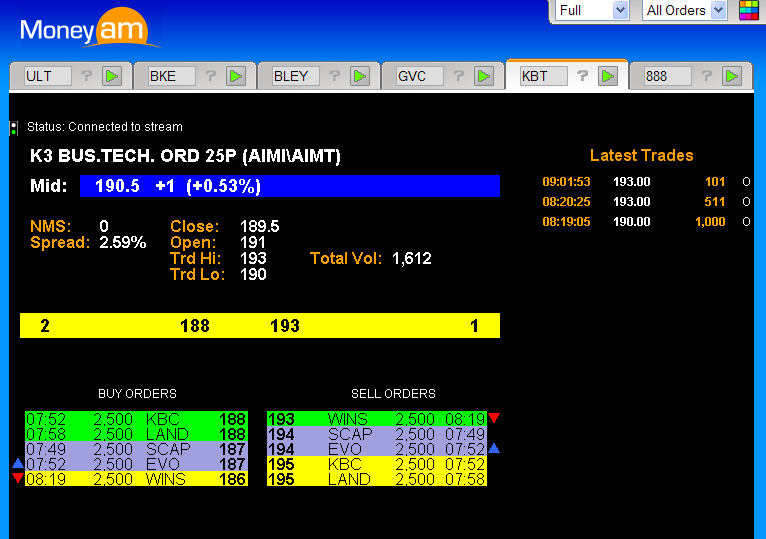766x539 pixels.
Task: Click the red down arrow beside buy order WINS
Action: (18, 478)
